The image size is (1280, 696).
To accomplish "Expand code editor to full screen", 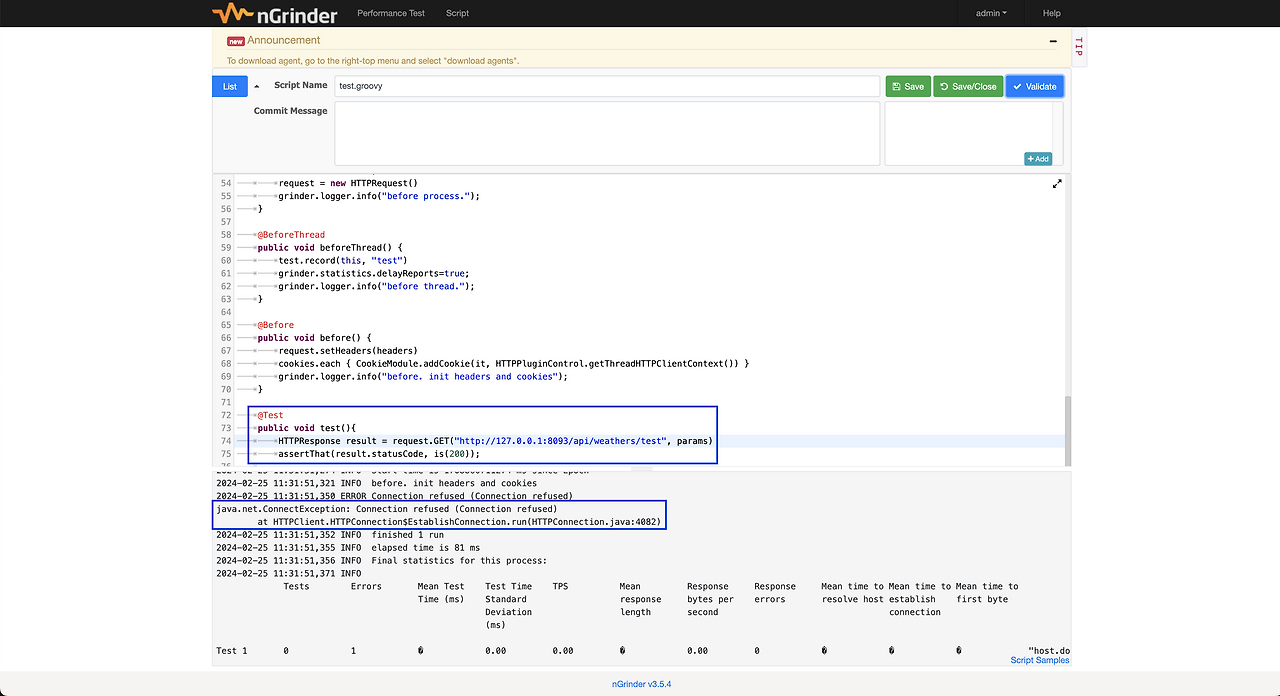I will click(x=1057, y=184).
